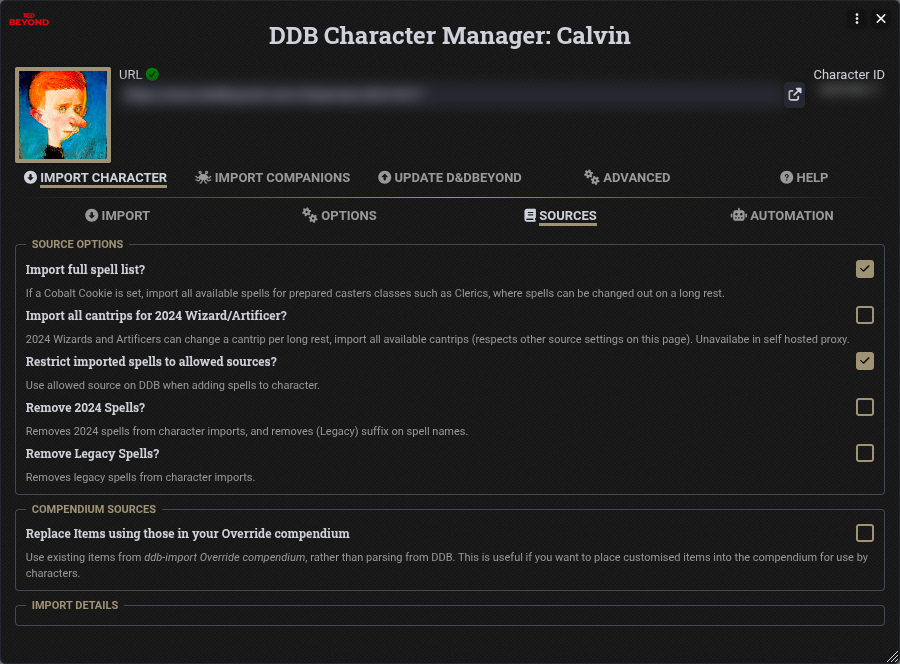Image resolution: width=900 pixels, height=664 pixels.
Task: Open the three-dot window menu
Action: pos(856,19)
